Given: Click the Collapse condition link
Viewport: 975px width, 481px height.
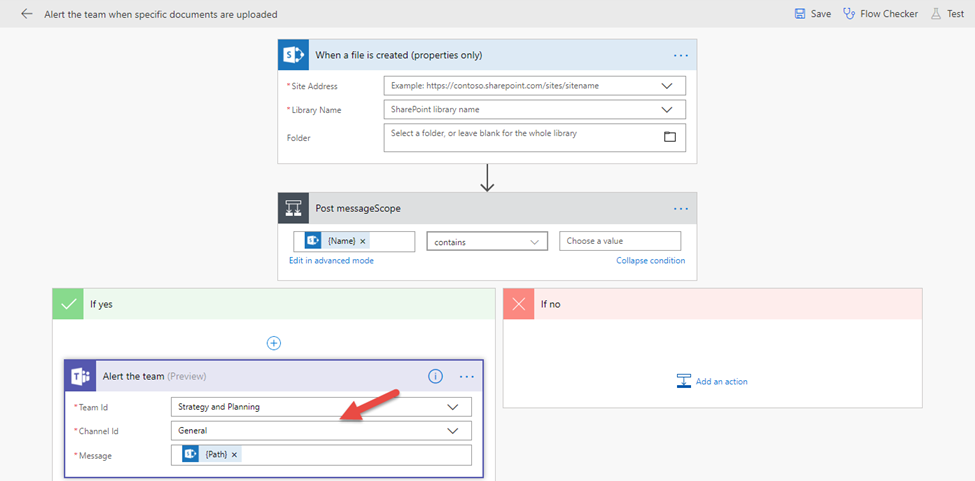Looking at the screenshot, I should [x=650, y=261].
